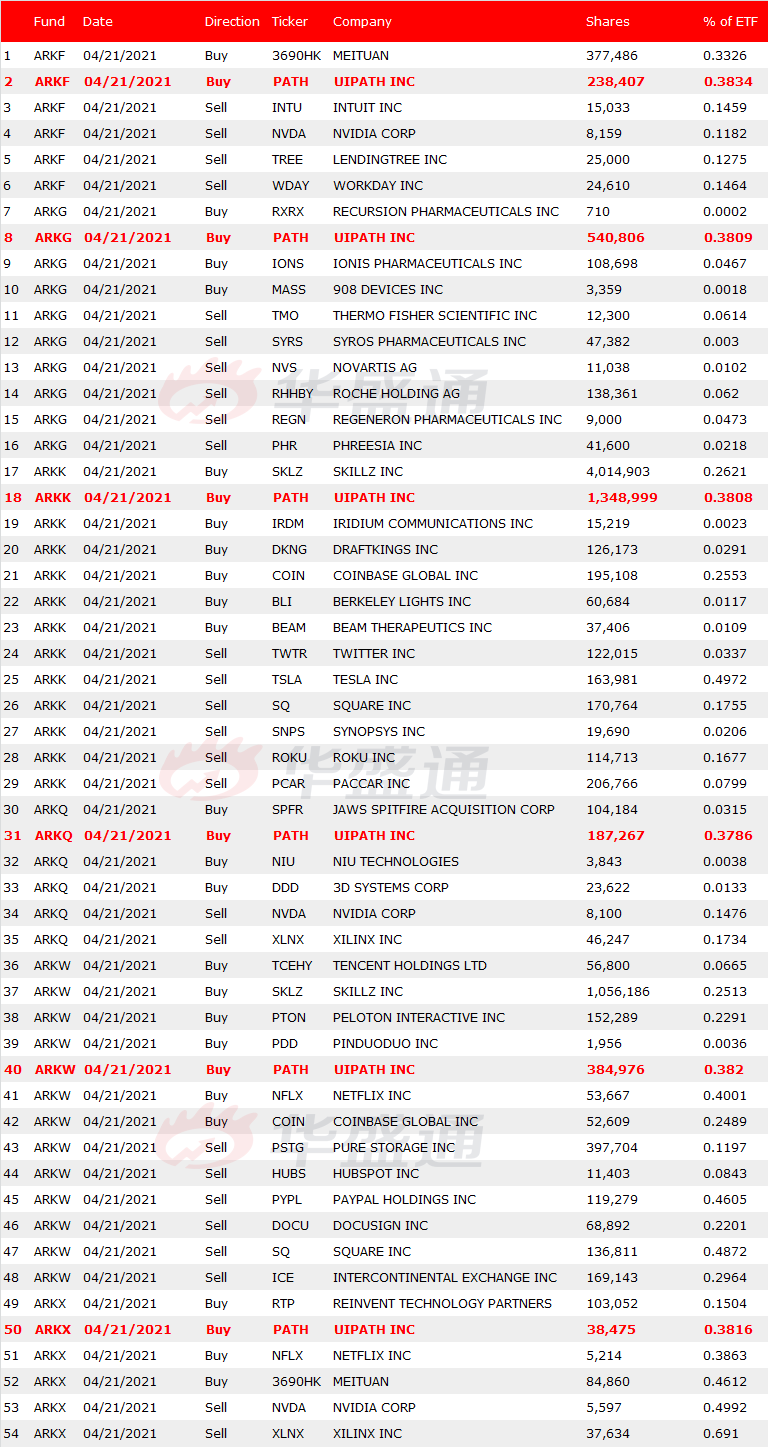Click the 238,407 shares value

point(615,81)
